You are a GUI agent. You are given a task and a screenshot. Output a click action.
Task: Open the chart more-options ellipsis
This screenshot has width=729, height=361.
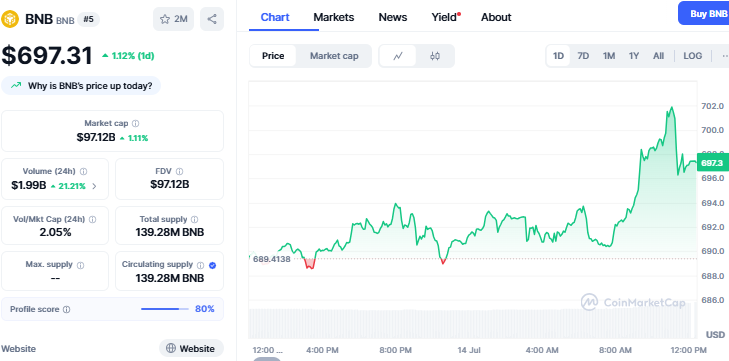(724, 56)
